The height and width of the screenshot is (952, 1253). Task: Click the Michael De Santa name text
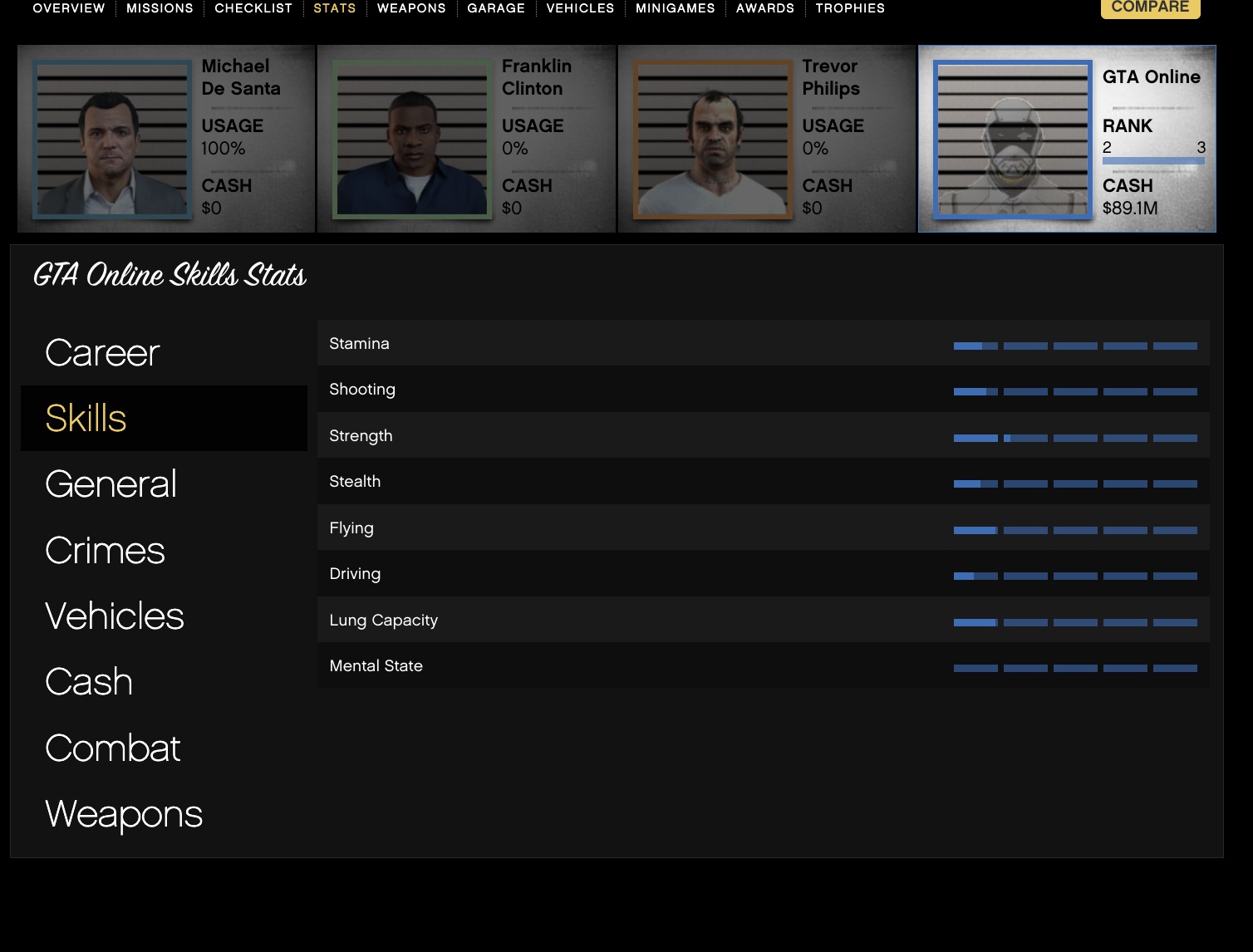click(x=241, y=77)
